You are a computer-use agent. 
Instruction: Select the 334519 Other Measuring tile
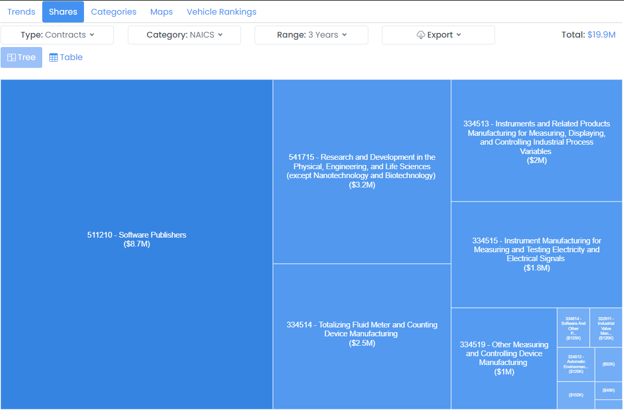(x=504, y=358)
